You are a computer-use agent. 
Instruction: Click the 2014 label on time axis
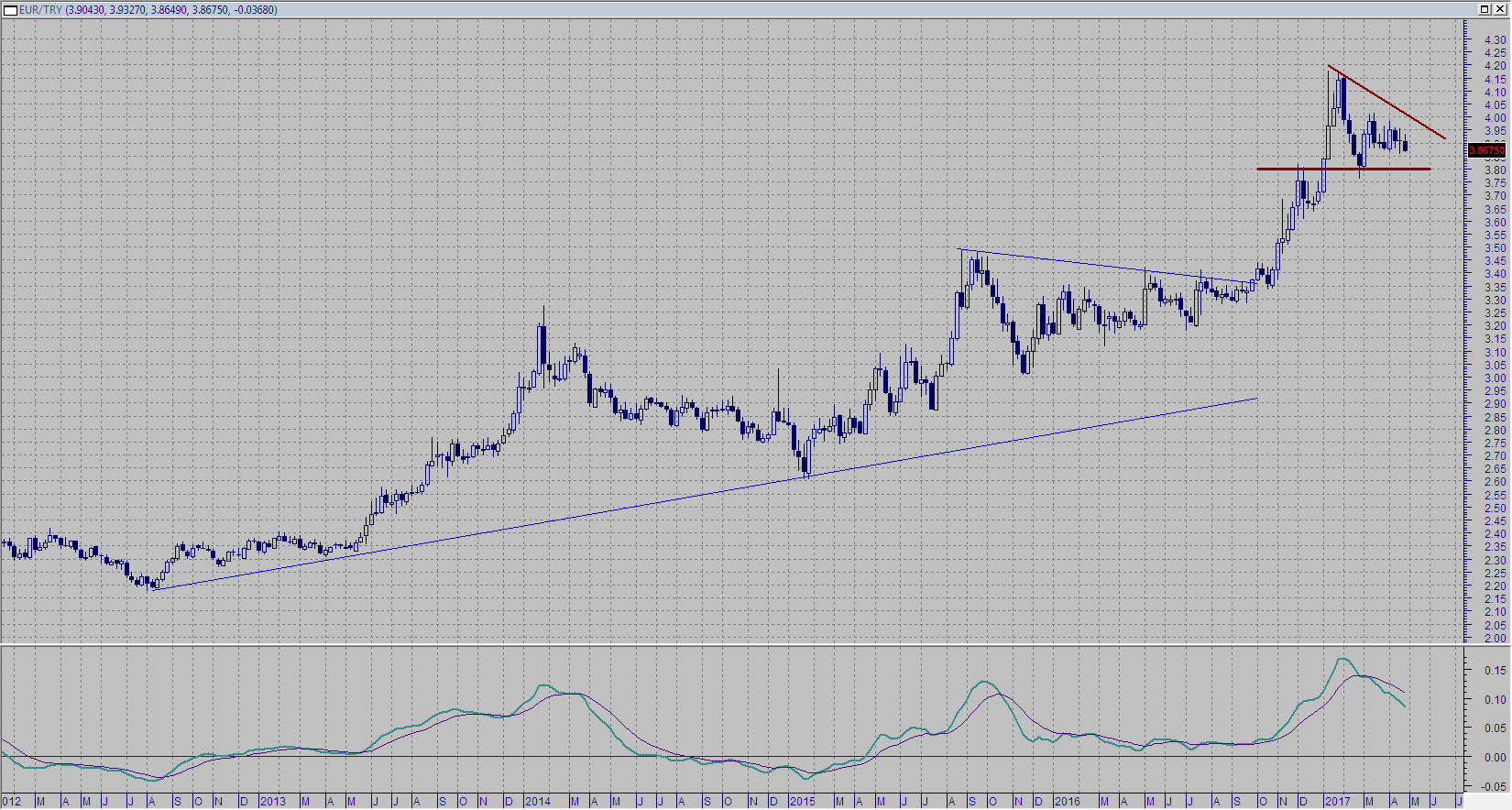(537, 802)
